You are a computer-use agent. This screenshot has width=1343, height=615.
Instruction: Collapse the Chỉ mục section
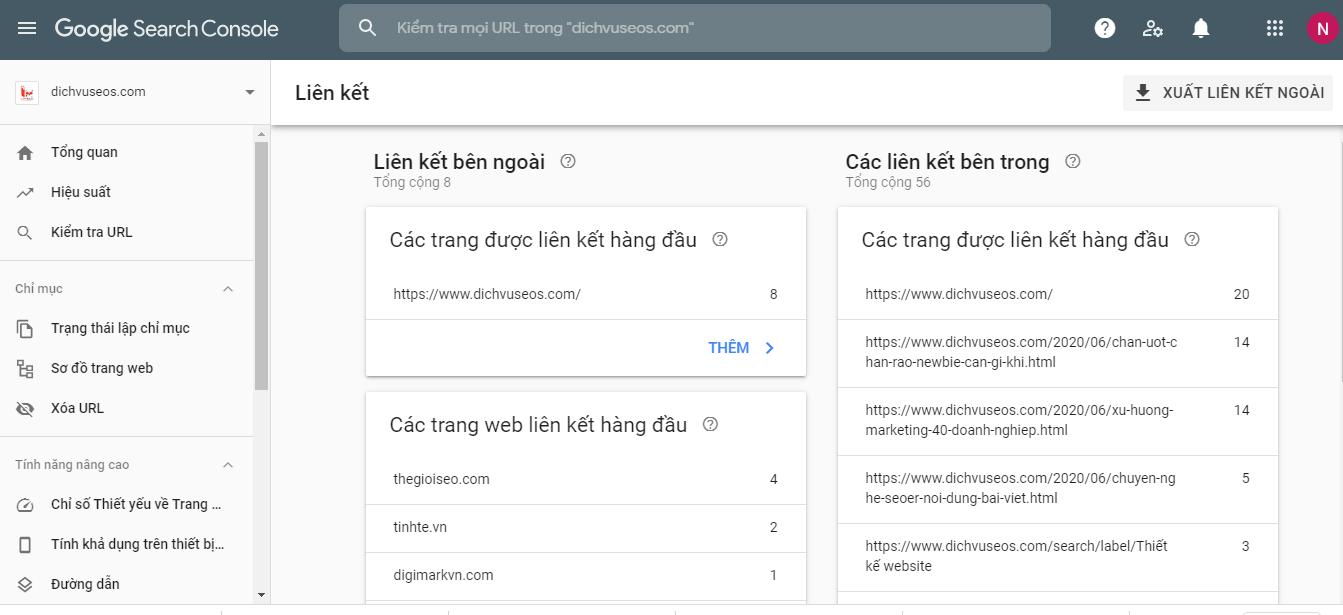point(228,289)
